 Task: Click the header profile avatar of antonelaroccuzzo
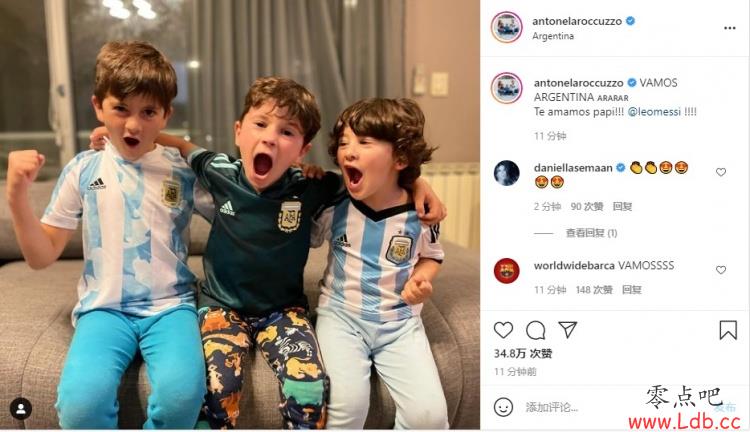(x=507, y=27)
